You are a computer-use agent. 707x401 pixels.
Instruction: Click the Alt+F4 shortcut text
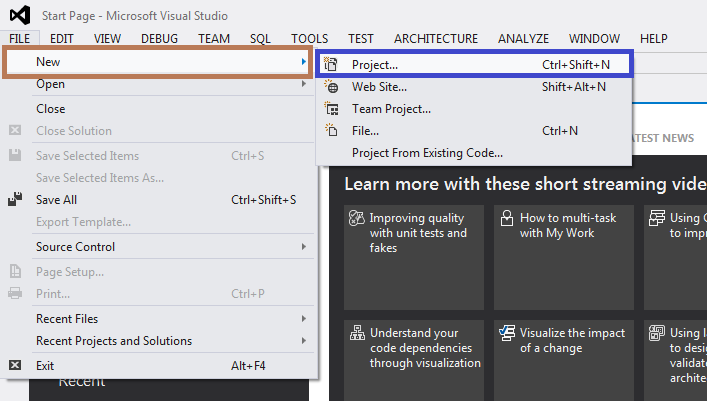(x=248, y=365)
